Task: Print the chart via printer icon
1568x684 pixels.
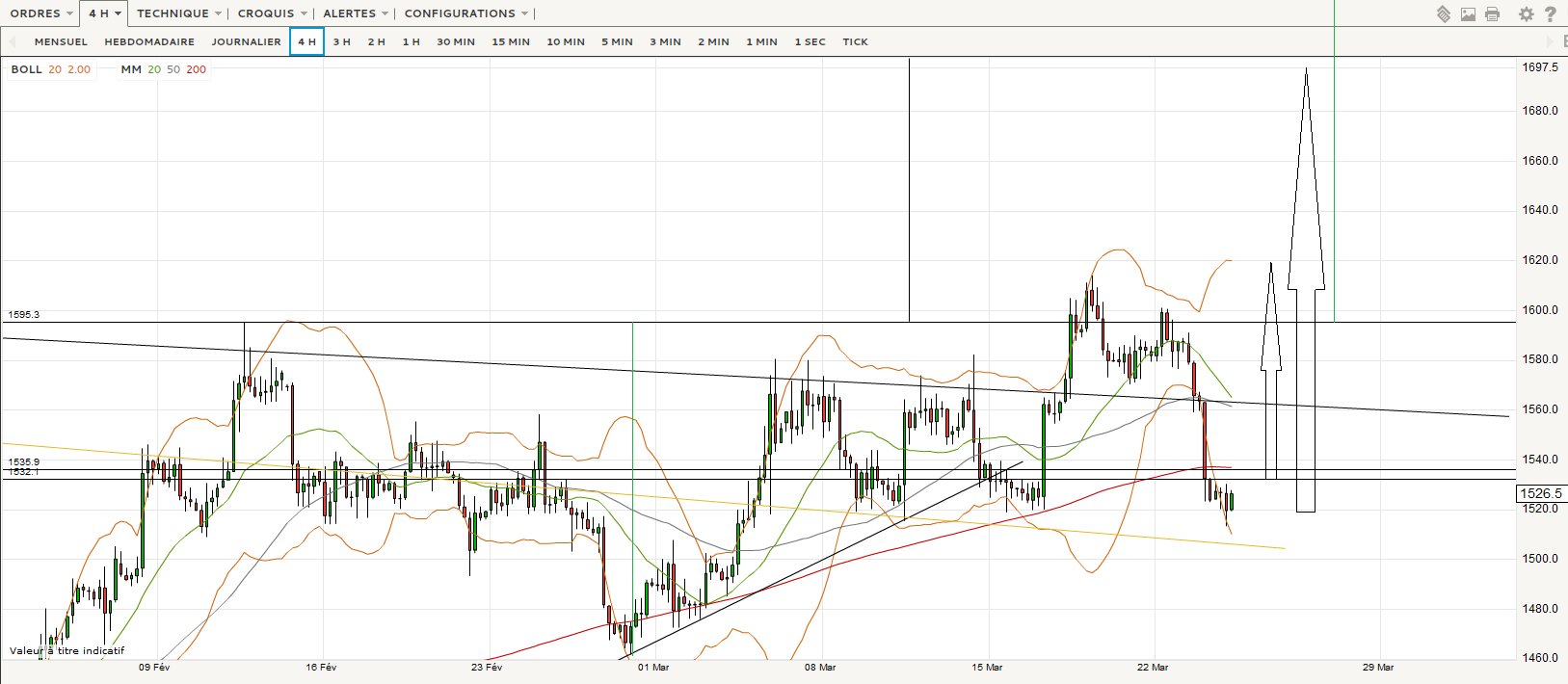Action: coord(1492,13)
